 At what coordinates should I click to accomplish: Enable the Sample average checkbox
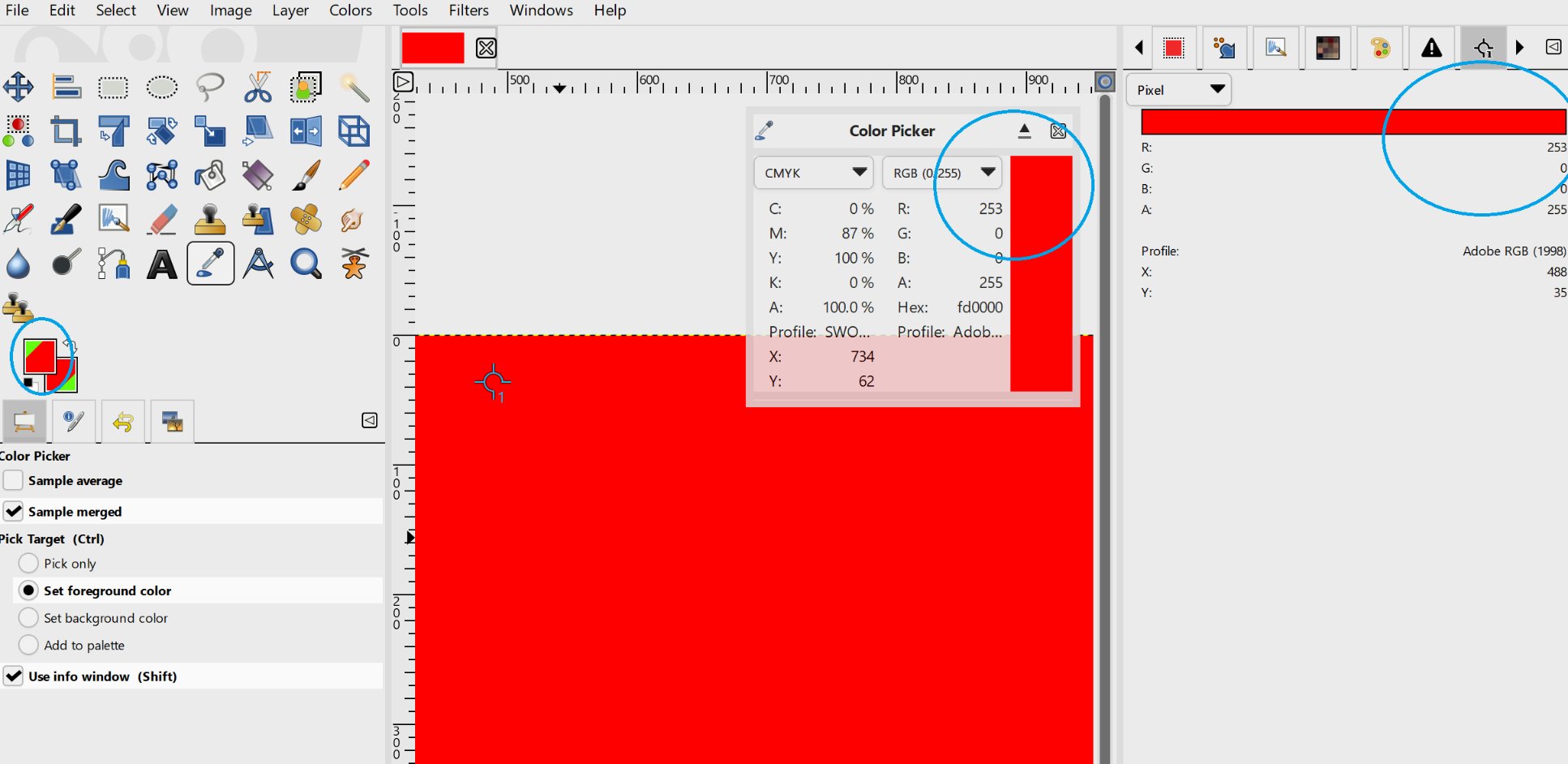pyautogui.click(x=12, y=480)
